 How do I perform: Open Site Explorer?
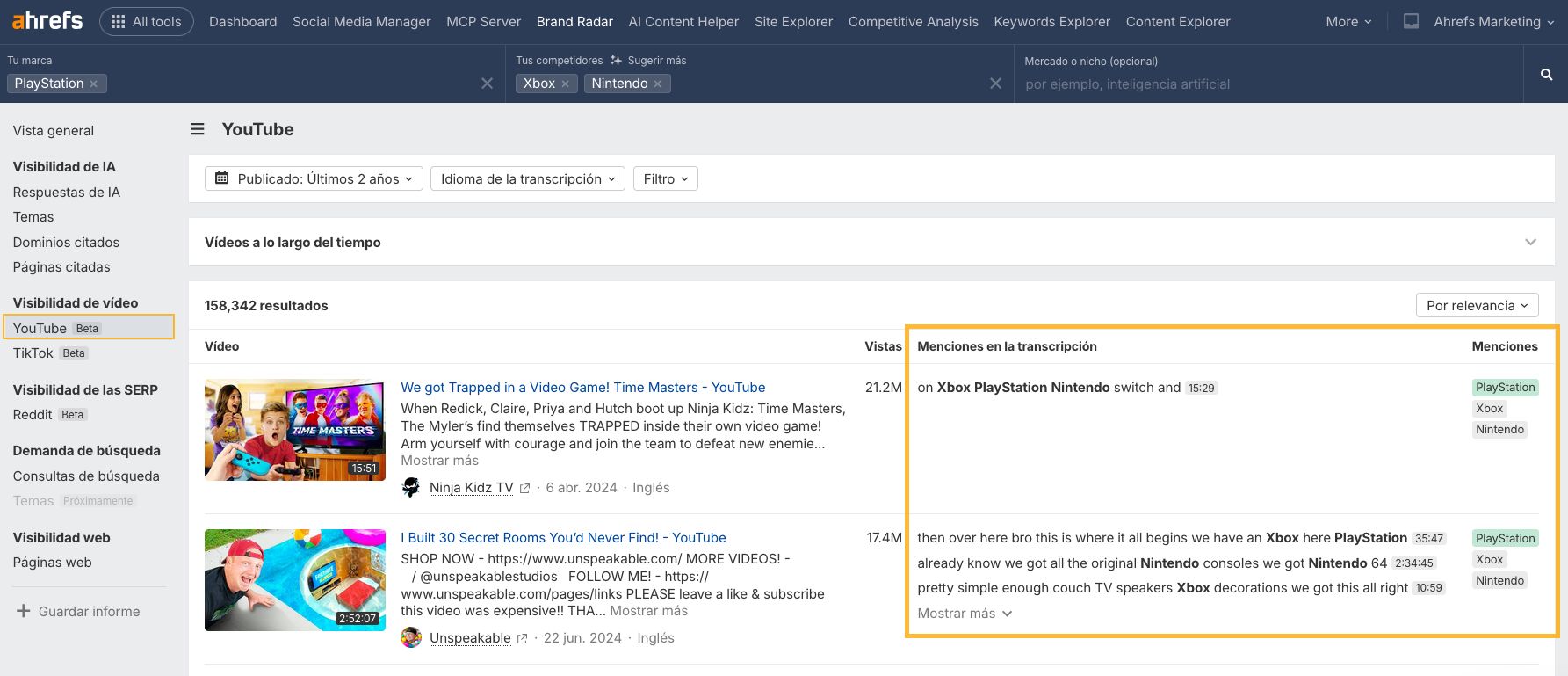(x=793, y=21)
